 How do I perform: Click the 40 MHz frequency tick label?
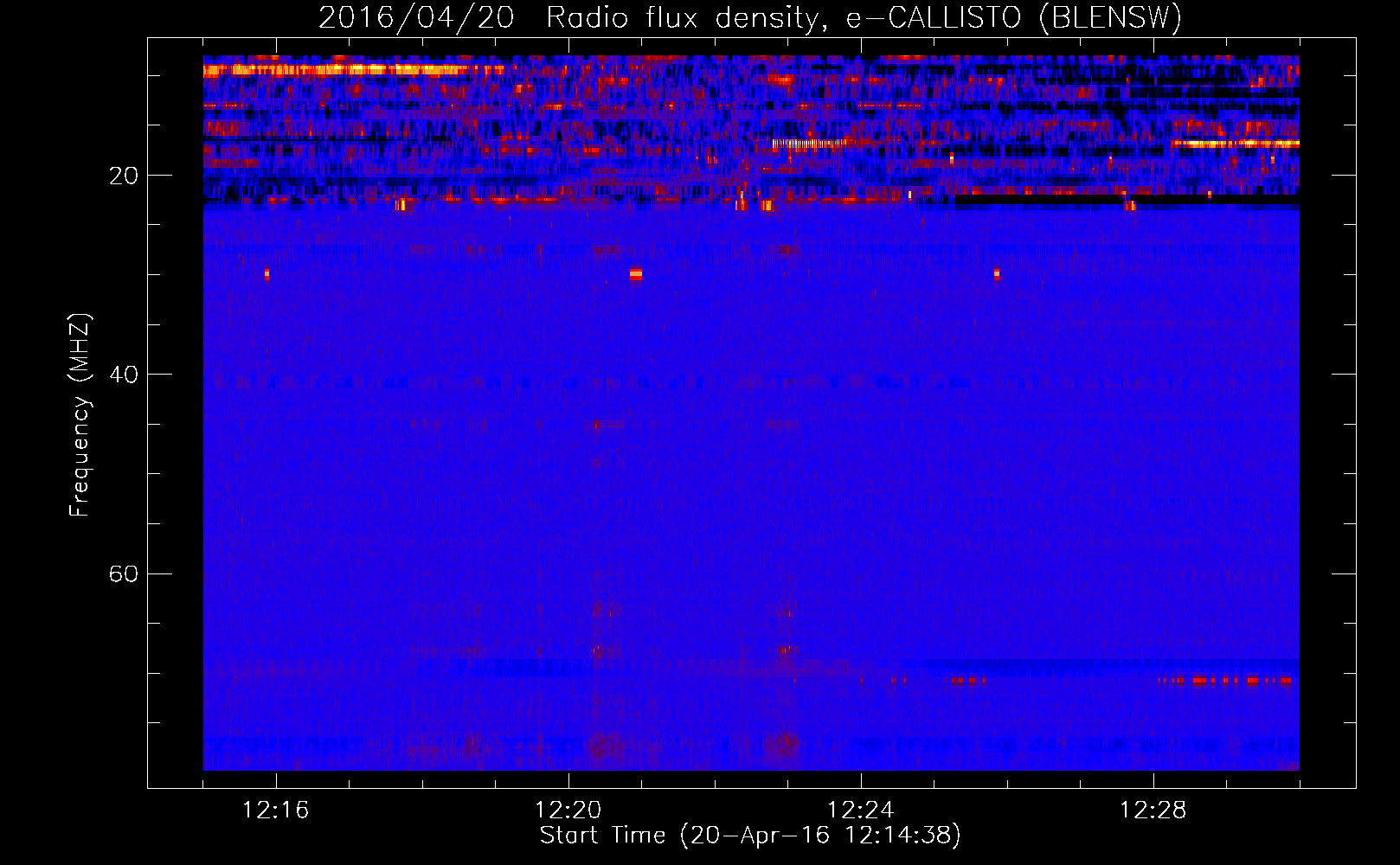pyautogui.click(x=123, y=375)
